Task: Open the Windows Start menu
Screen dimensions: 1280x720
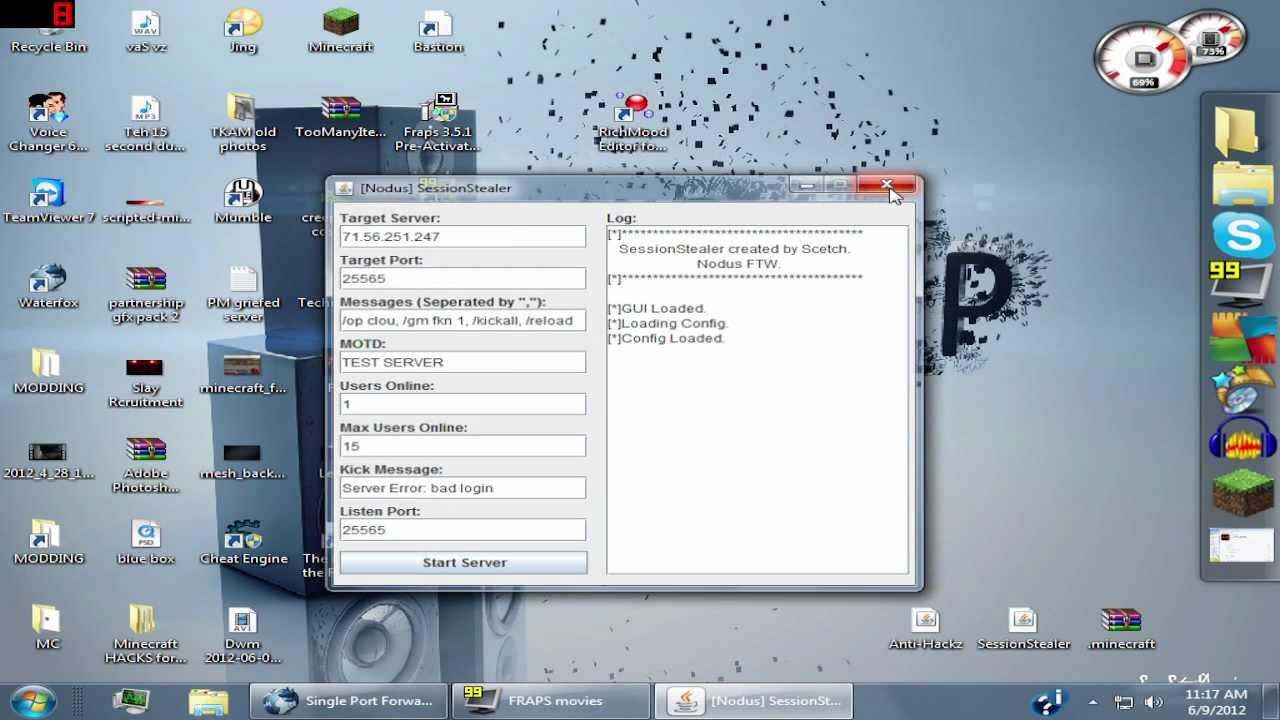Action: 33,701
